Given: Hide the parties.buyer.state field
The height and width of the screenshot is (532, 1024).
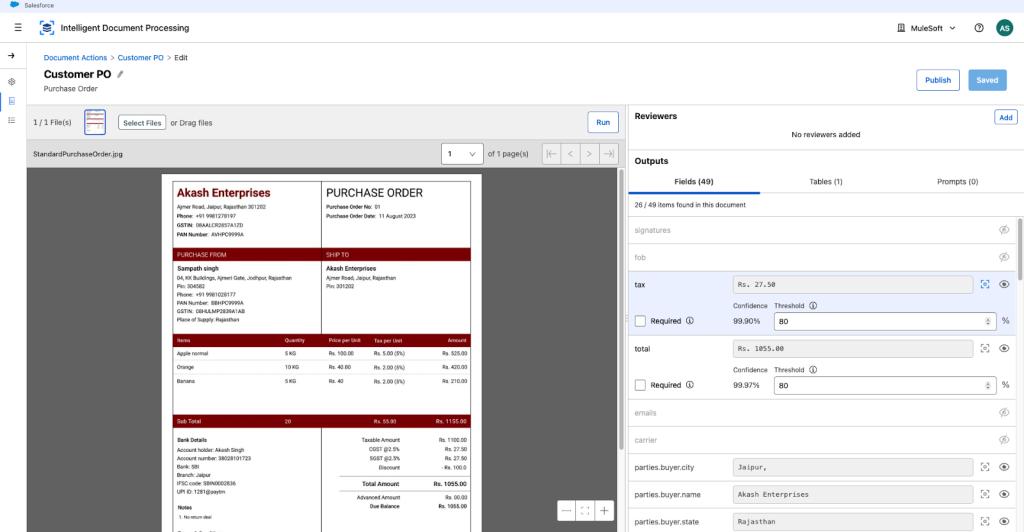Looking at the screenshot, I should pyautogui.click(x=1004, y=522).
